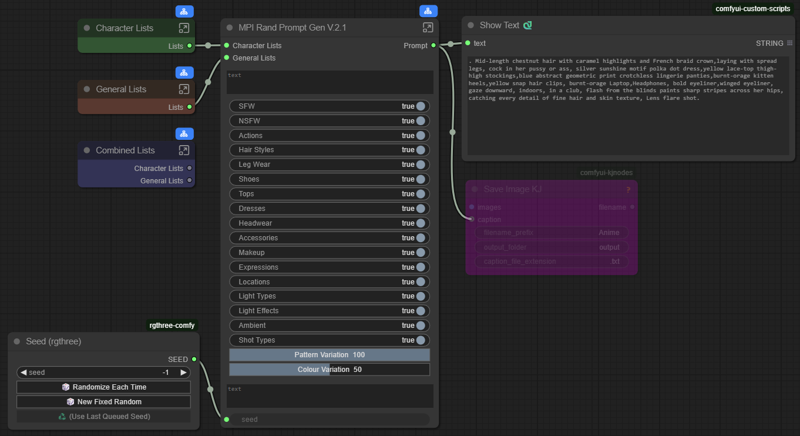Open the Character Lists subgraph via expand icon
This screenshot has width=800, height=436.
(x=183, y=29)
